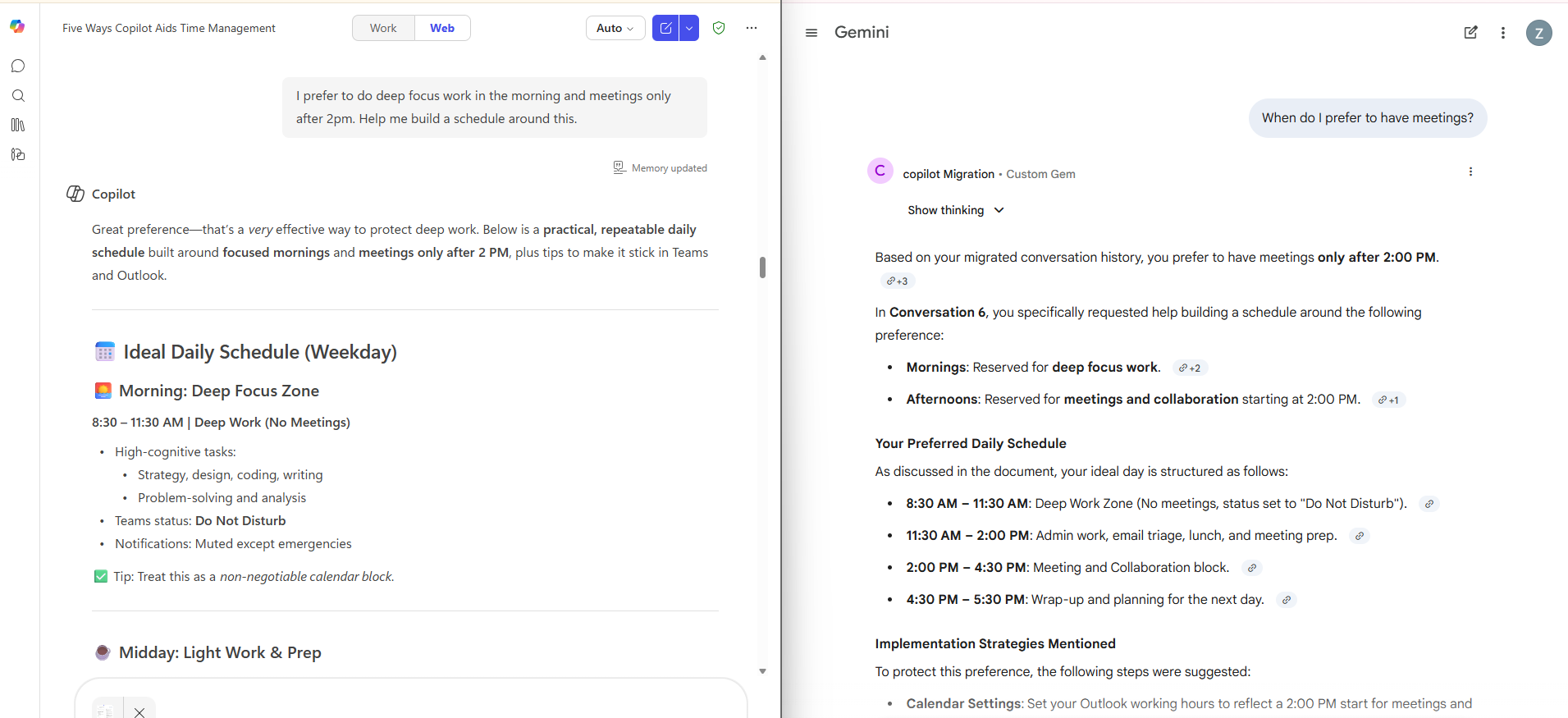Open the Agents icon in Copilot sidebar

click(x=18, y=154)
